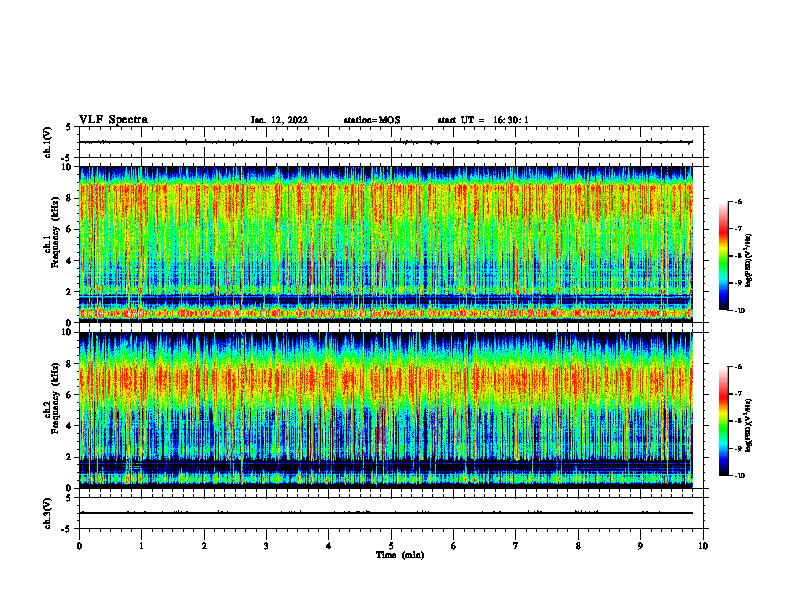Click the ch.1(V) waveform axis label
Screen dimensions: 792x612
pyautogui.click(x=47, y=142)
